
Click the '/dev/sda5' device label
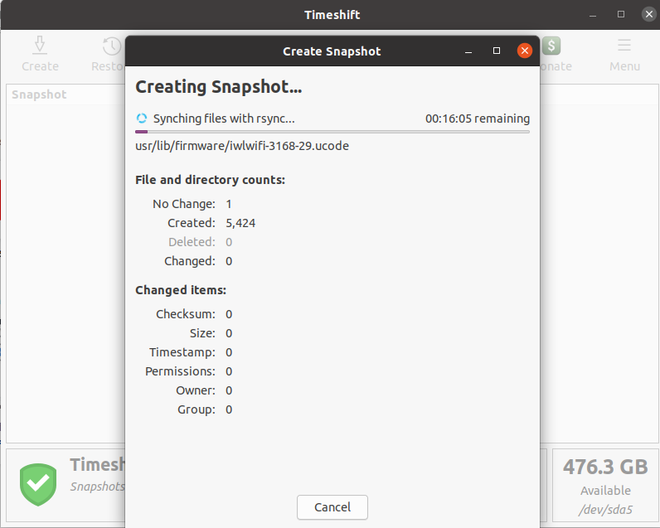605,510
